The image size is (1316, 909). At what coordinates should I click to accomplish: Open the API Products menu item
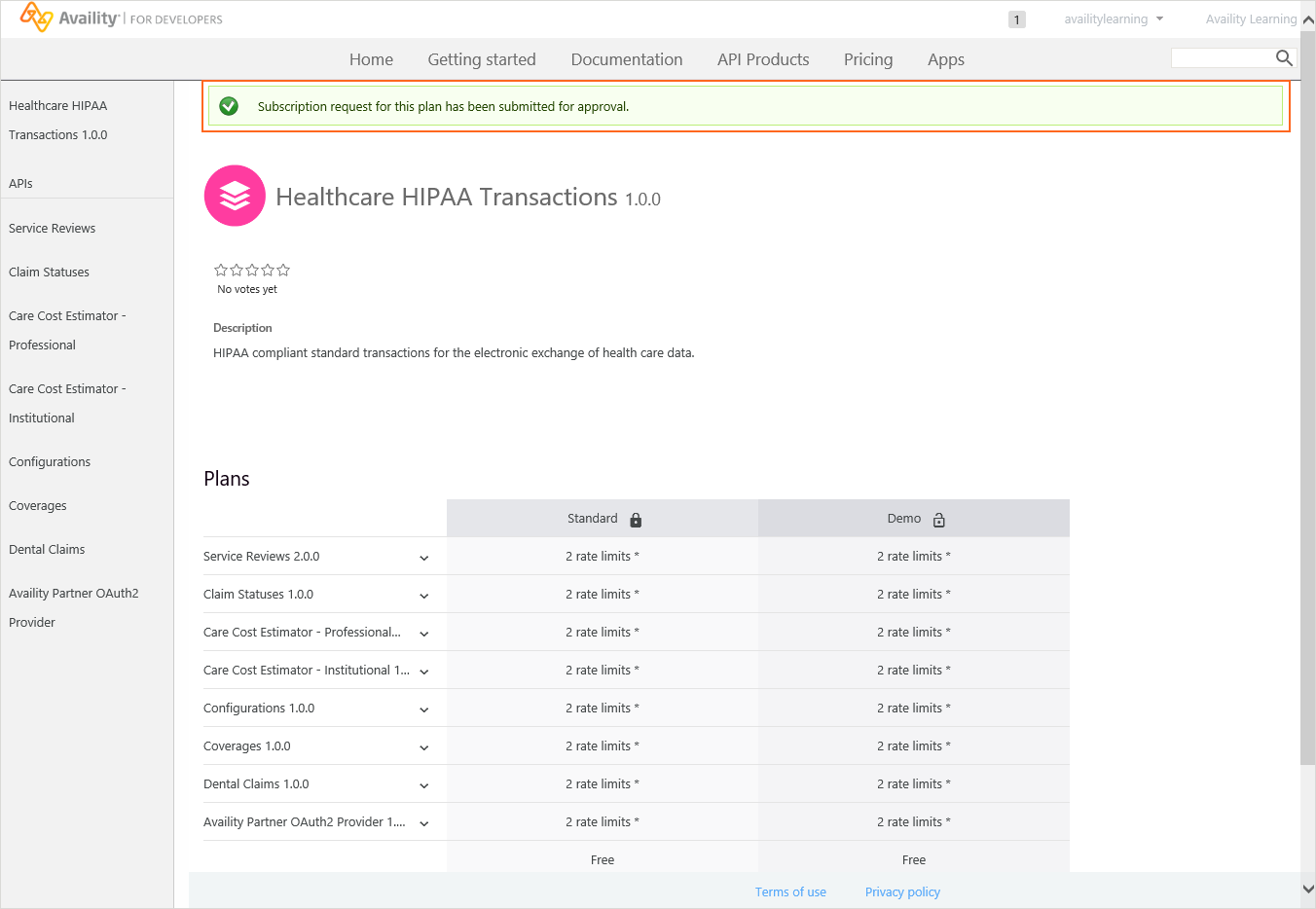pyautogui.click(x=763, y=59)
